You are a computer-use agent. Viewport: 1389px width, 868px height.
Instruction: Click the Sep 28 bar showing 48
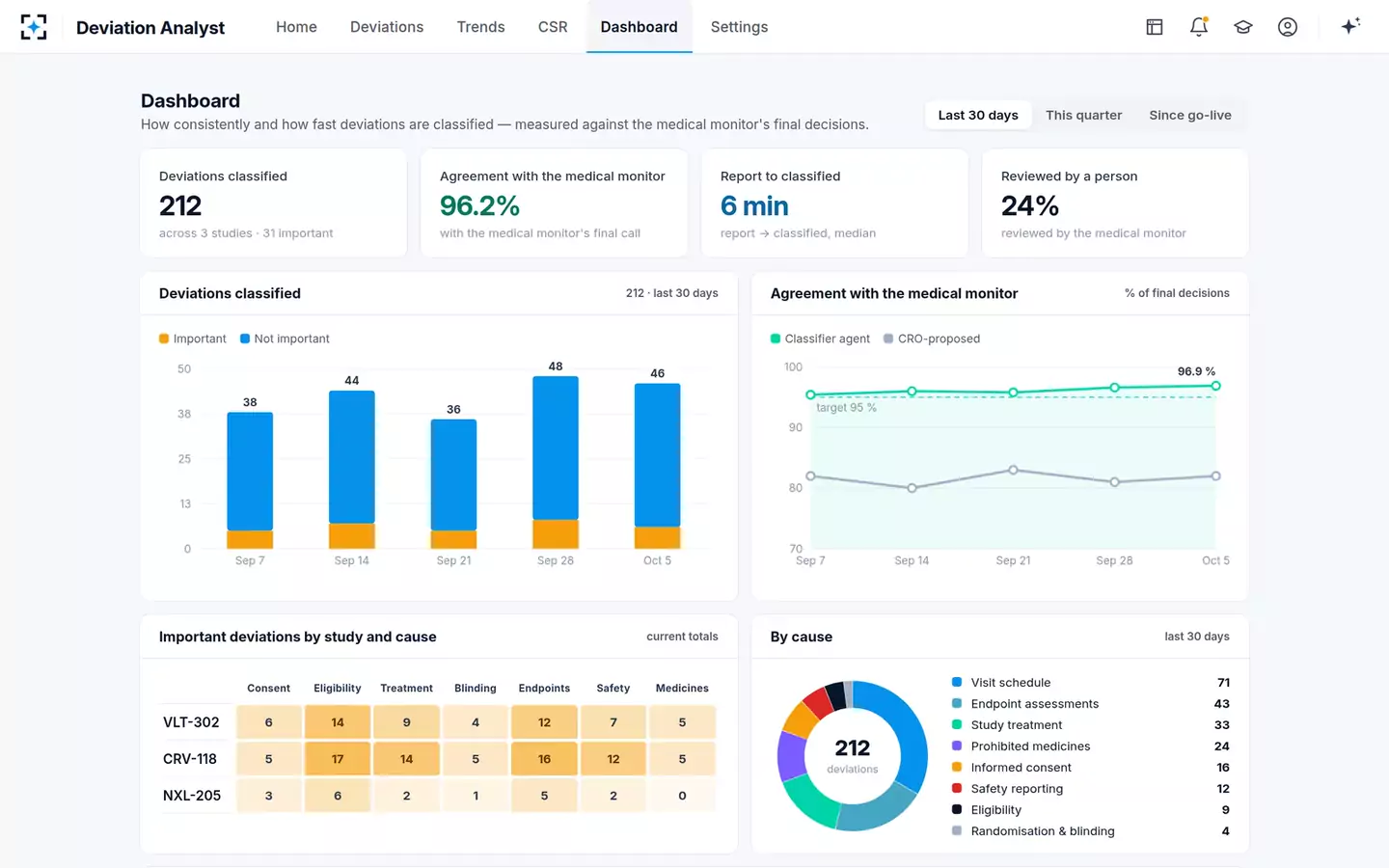[x=556, y=462]
